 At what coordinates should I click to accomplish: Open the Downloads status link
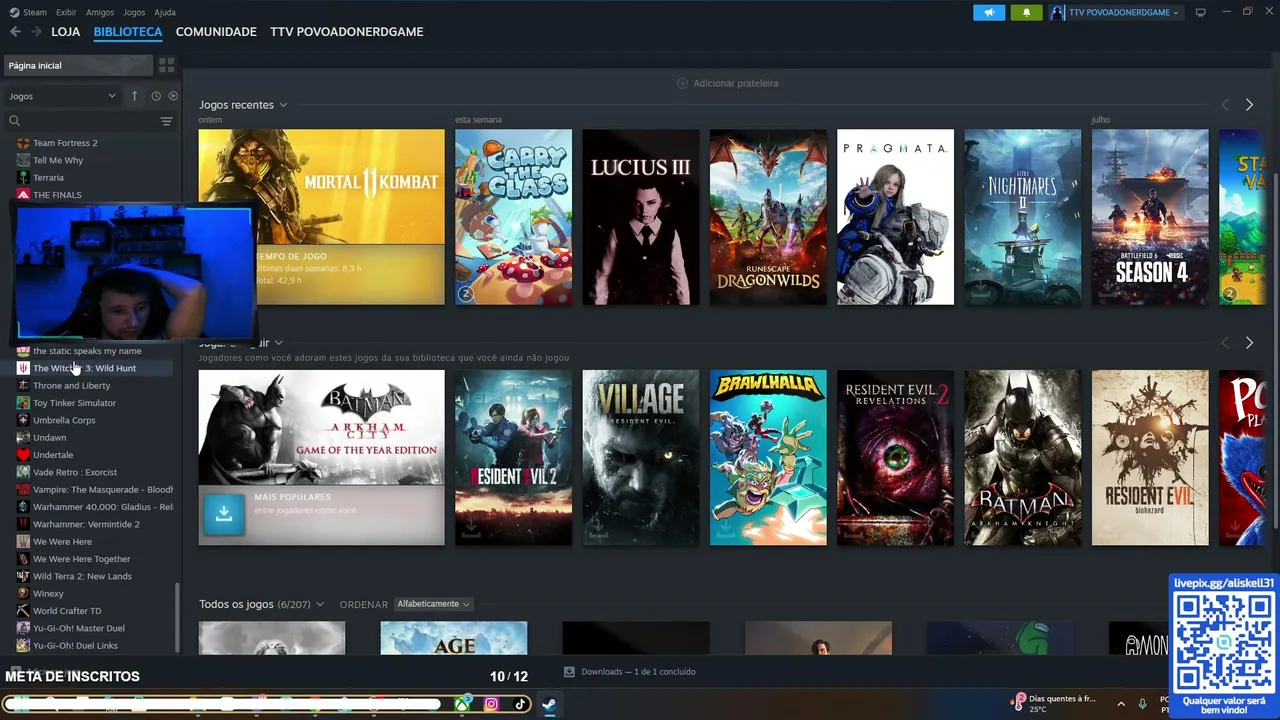click(x=638, y=672)
